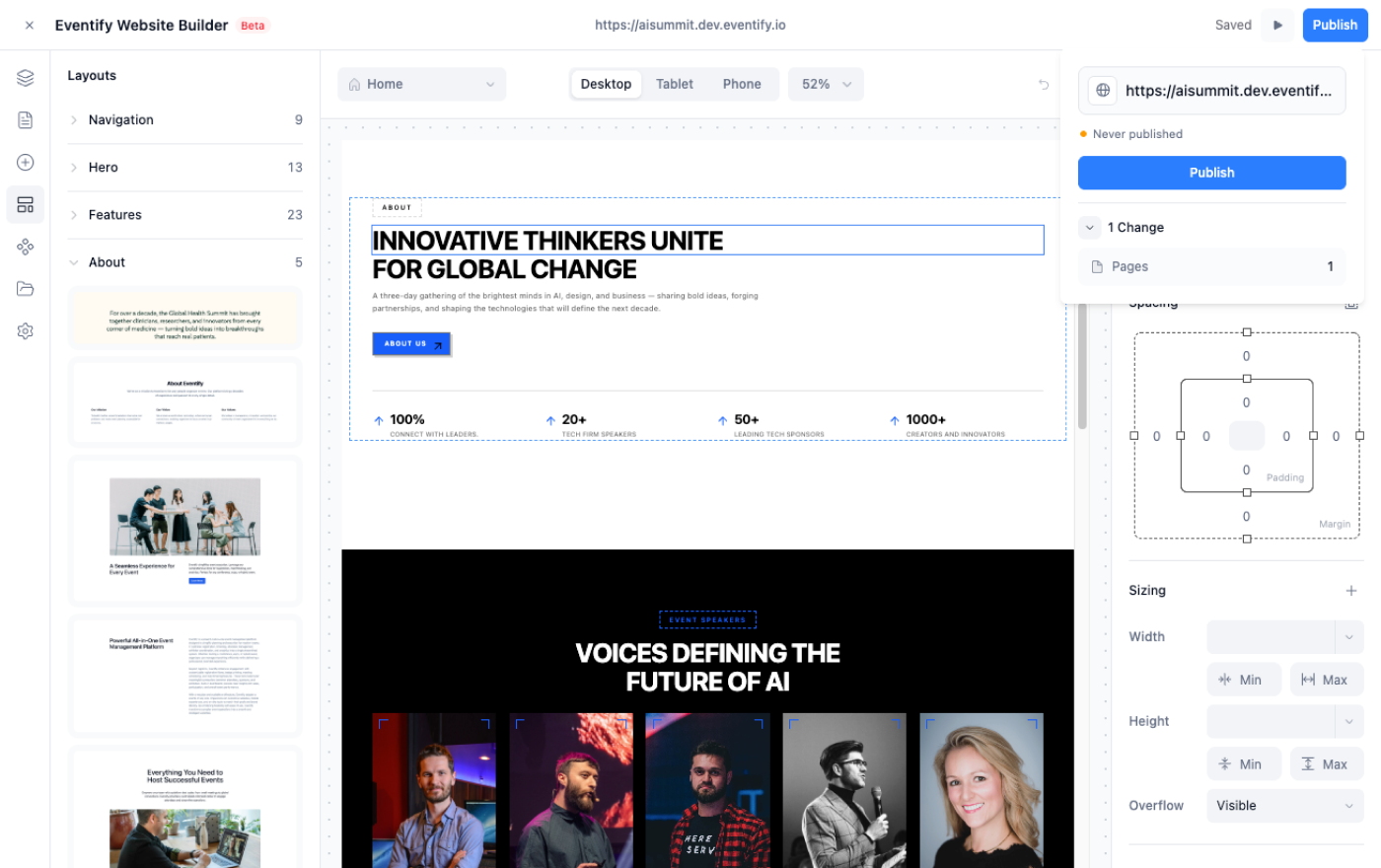This screenshot has width=1381, height=868.
Task: Click the canvas vertical scrollbar
Action: click(x=1082, y=367)
